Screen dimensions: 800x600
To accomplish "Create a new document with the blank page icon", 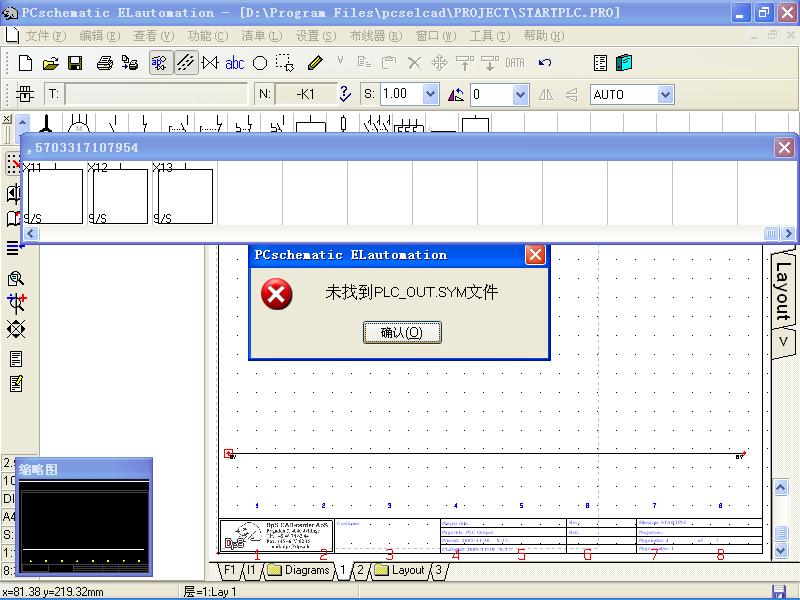I will click(25, 63).
